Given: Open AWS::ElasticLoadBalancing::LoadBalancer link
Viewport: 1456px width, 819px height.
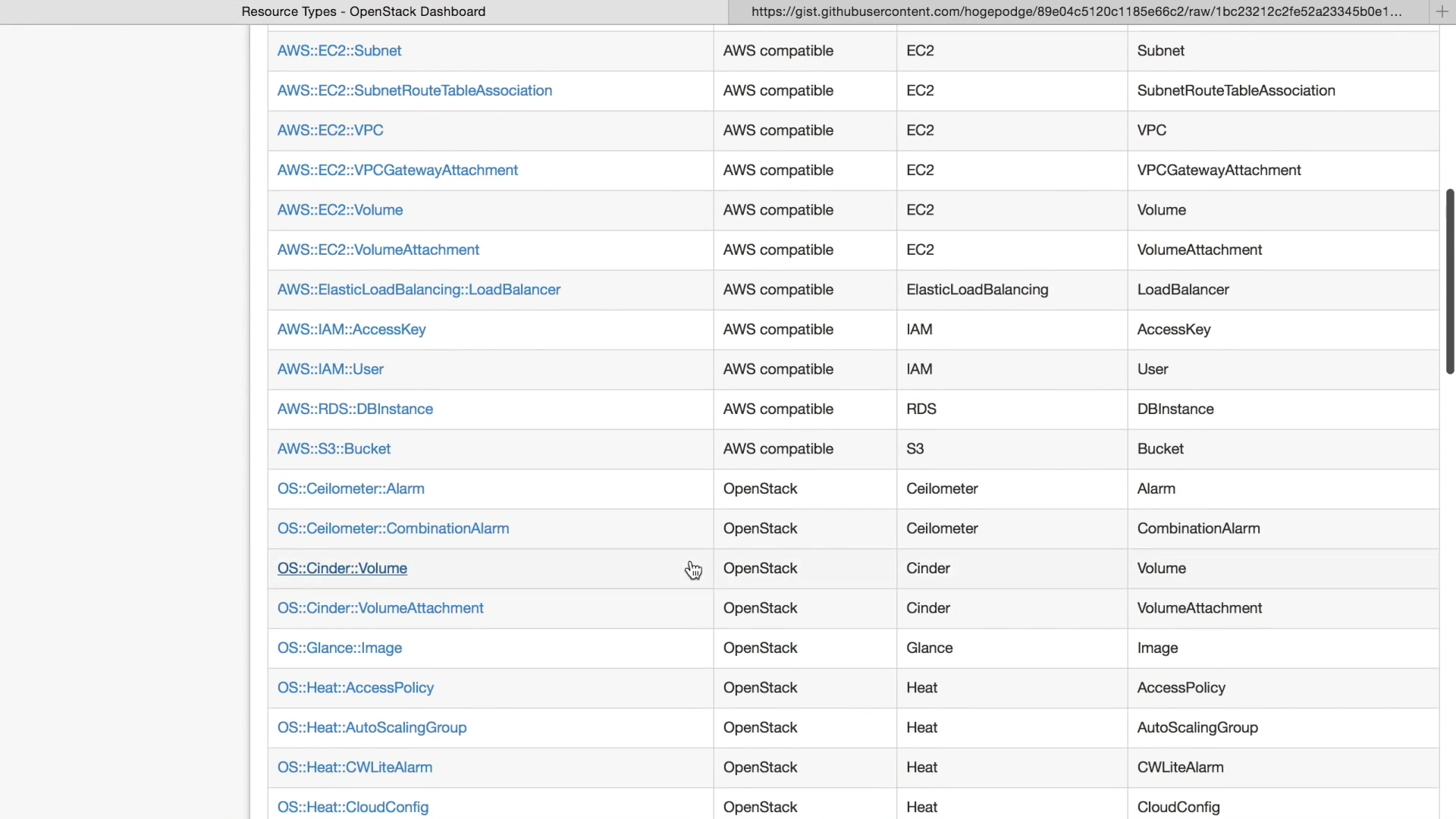Looking at the screenshot, I should coord(419,290).
